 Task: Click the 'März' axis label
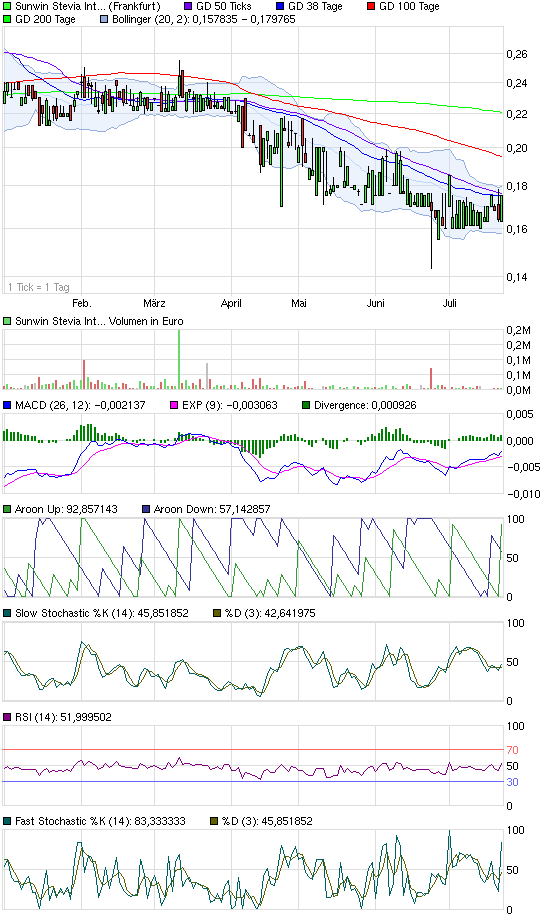pyautogui.click(x=155, y=303)
